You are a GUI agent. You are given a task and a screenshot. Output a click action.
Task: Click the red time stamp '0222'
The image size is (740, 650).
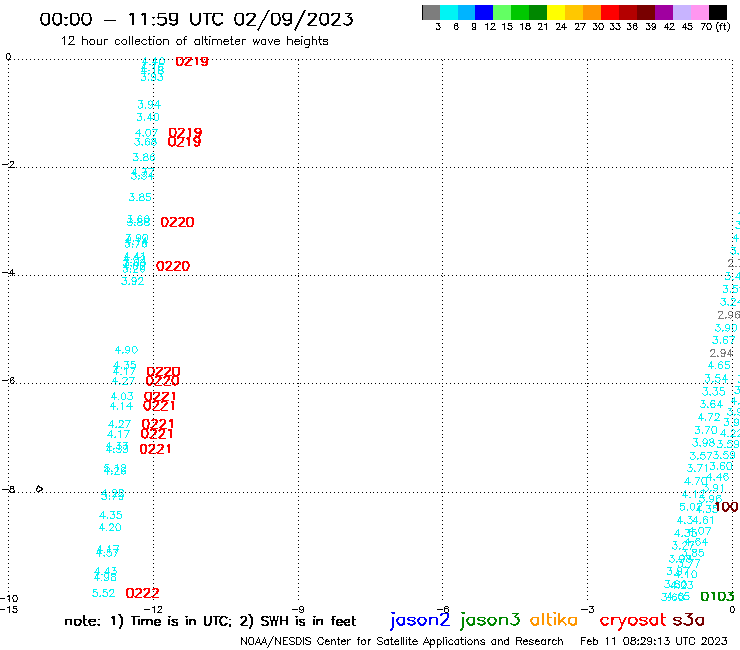coord(143,593)
